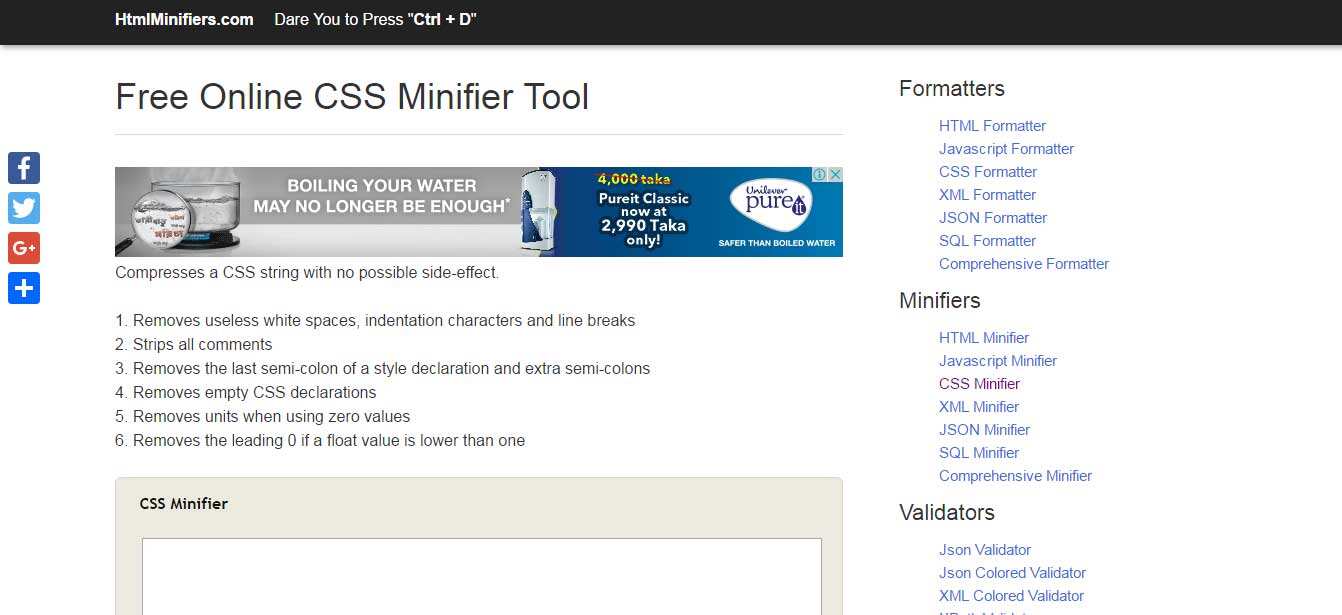The width and height of the screenshot is (1342, 615).
Task: Close the ad using the X icon
Action: [835, 175]
